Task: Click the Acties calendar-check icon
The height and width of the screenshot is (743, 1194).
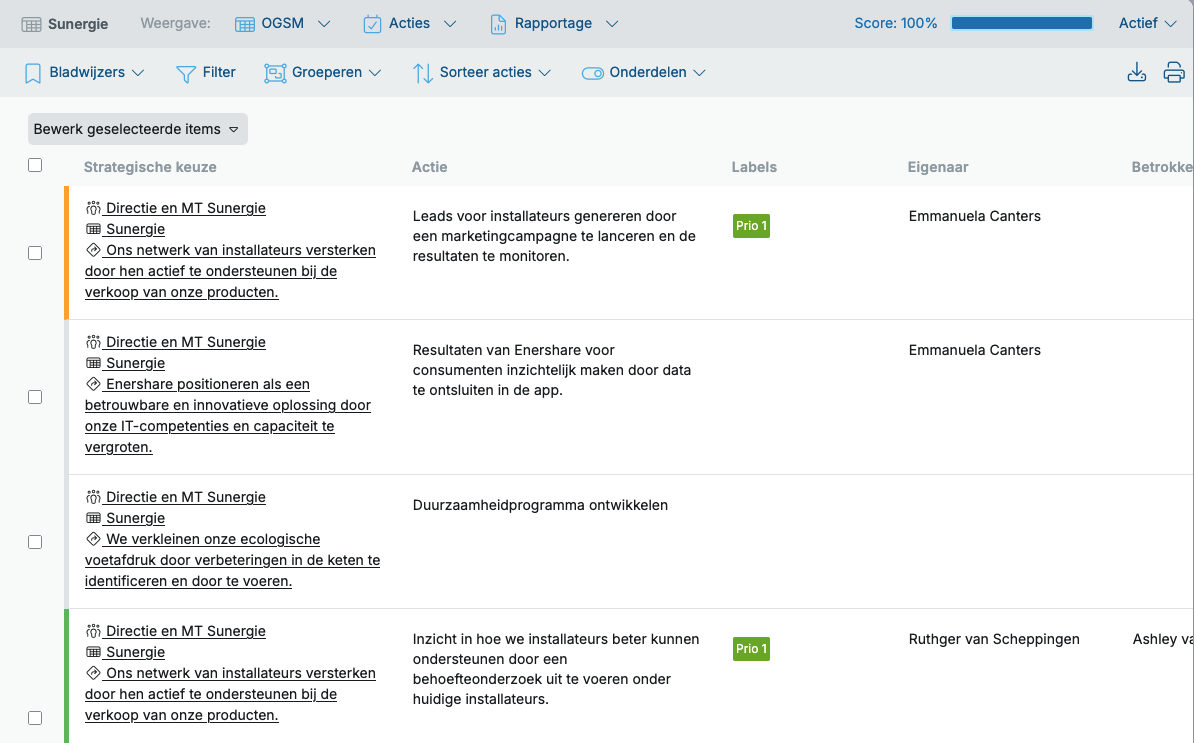Action: click(372, 24)
